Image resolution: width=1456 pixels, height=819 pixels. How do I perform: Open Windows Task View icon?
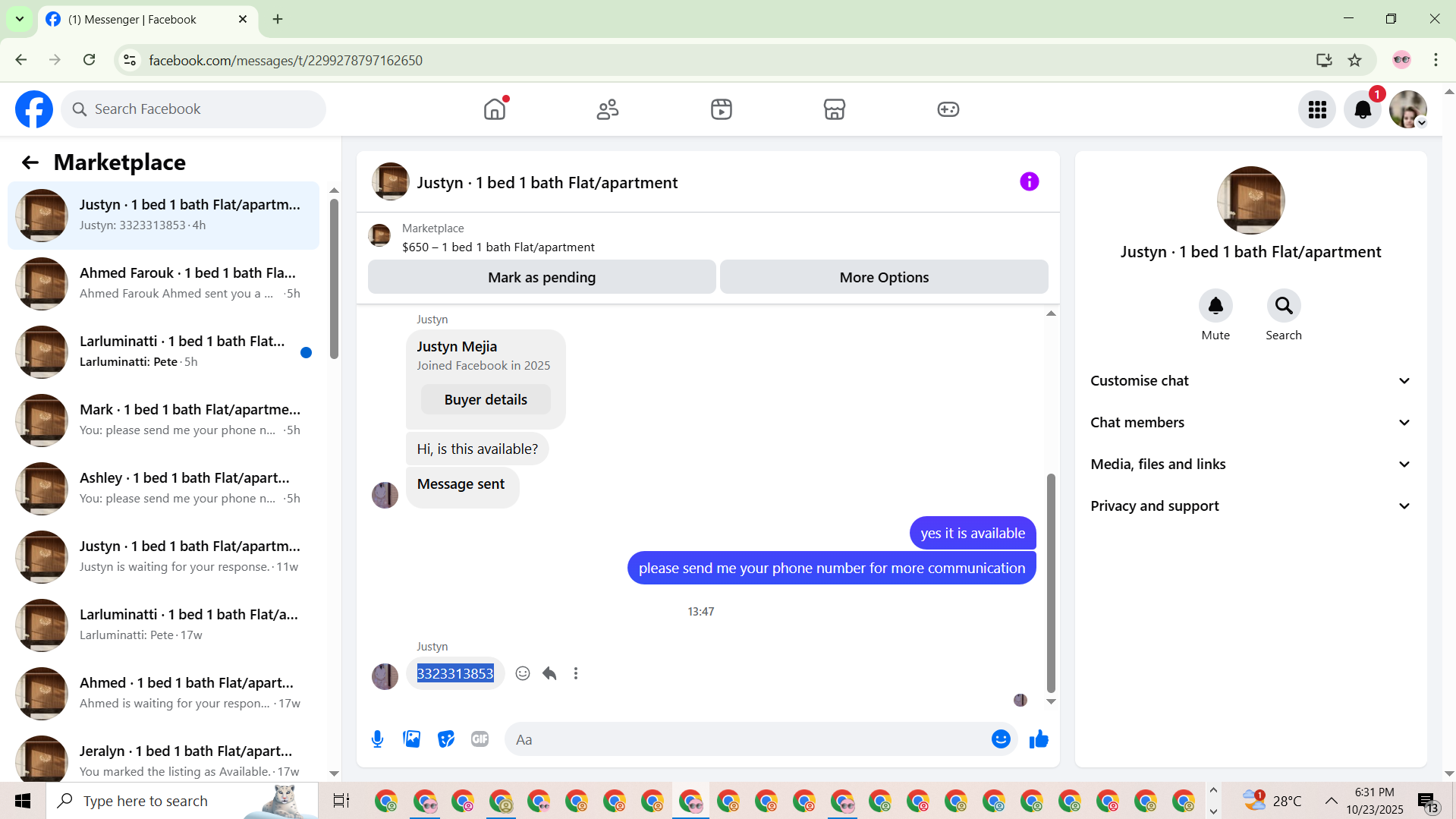tap(341, 801)
